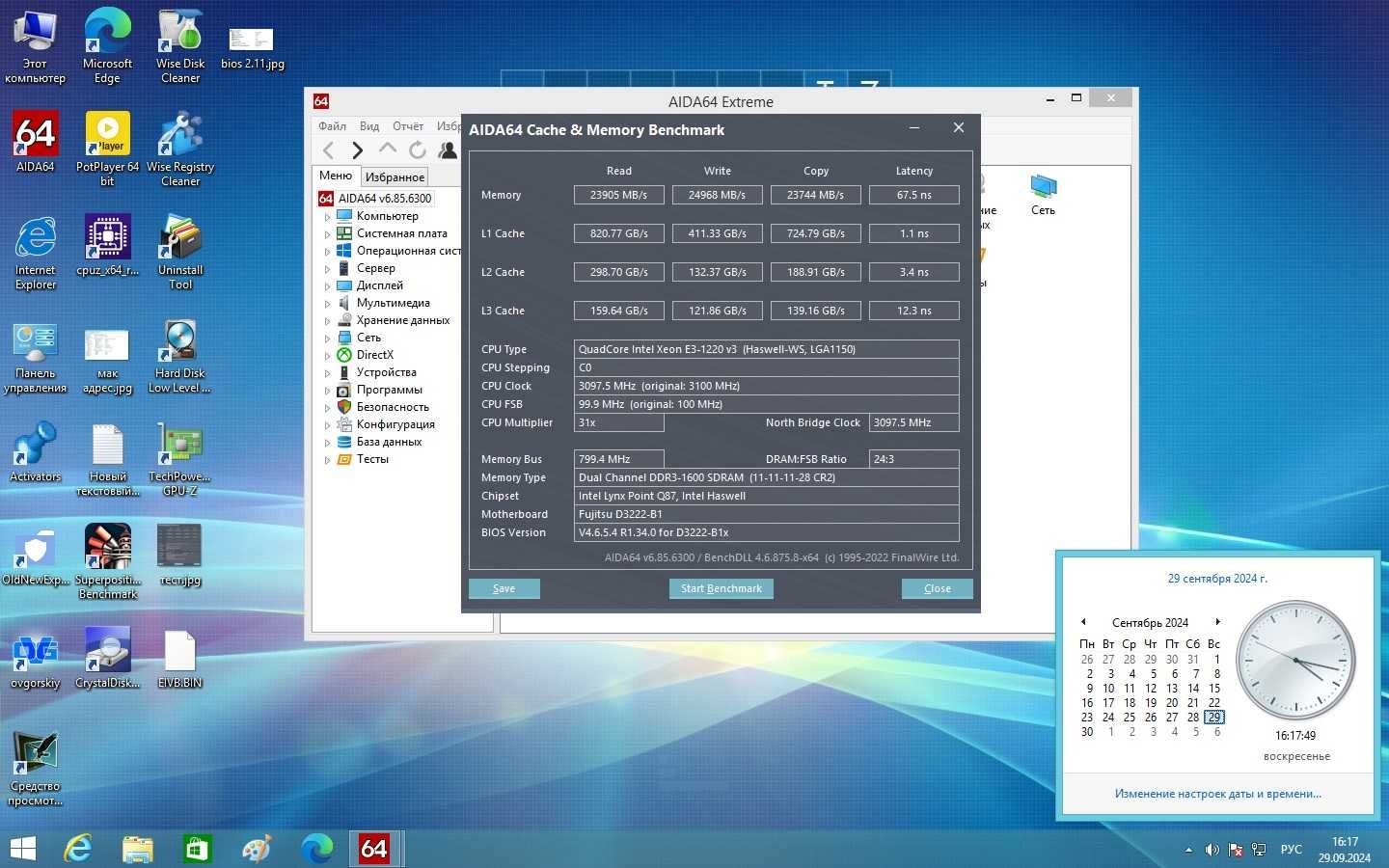Open File Explorer from the taskbar

click(138, 849)
